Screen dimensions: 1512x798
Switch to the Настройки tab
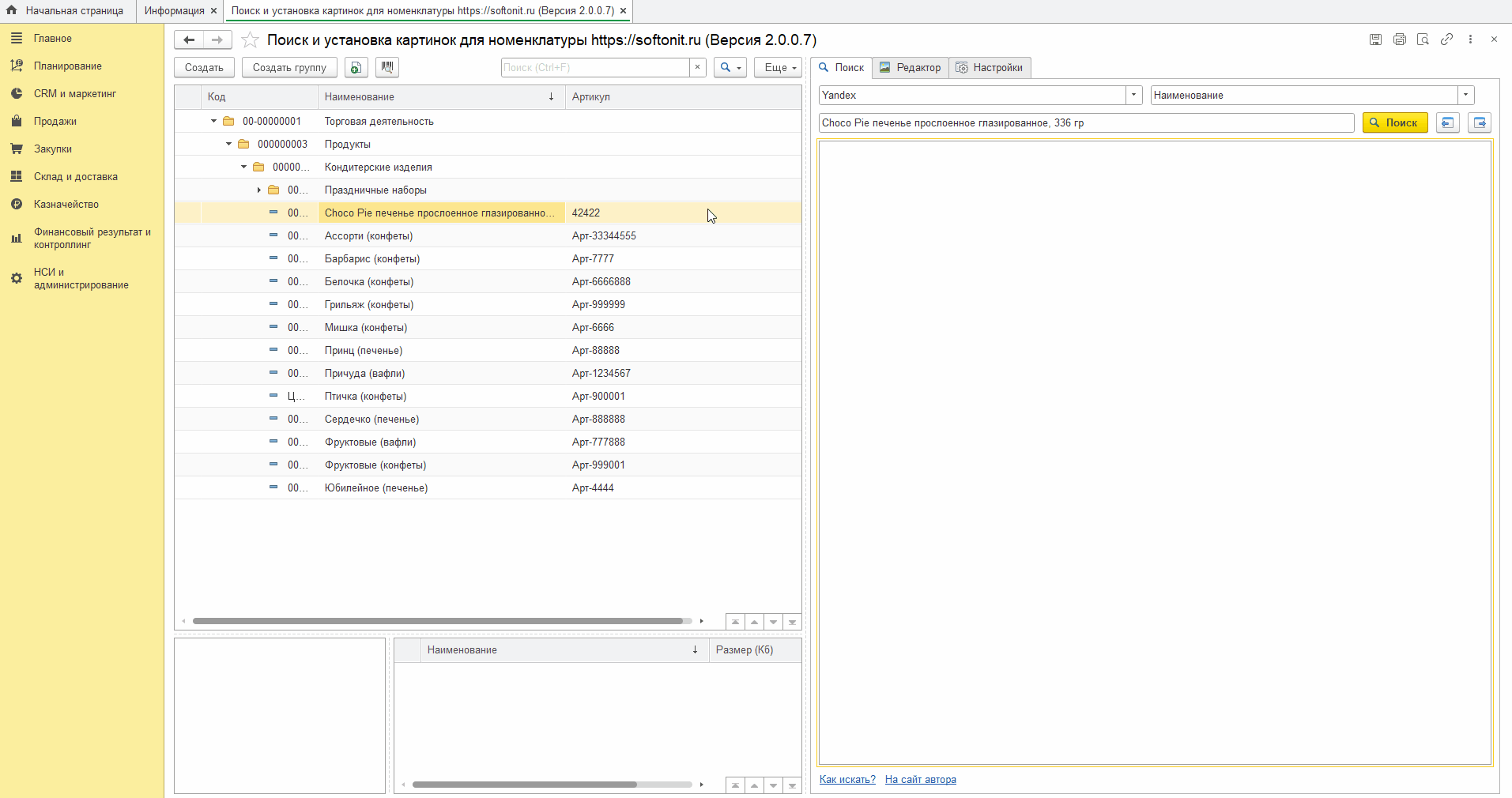point(990,67)
